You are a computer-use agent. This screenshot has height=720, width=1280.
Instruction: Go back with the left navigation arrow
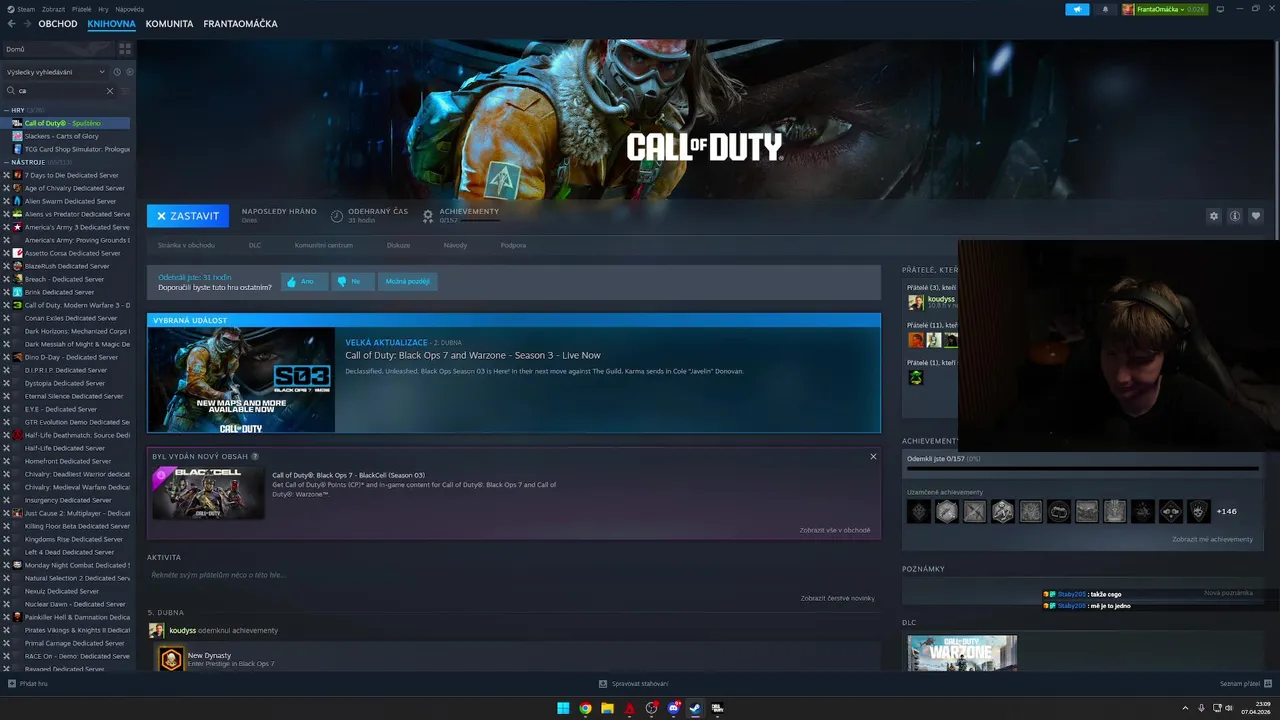click(12, 24)
